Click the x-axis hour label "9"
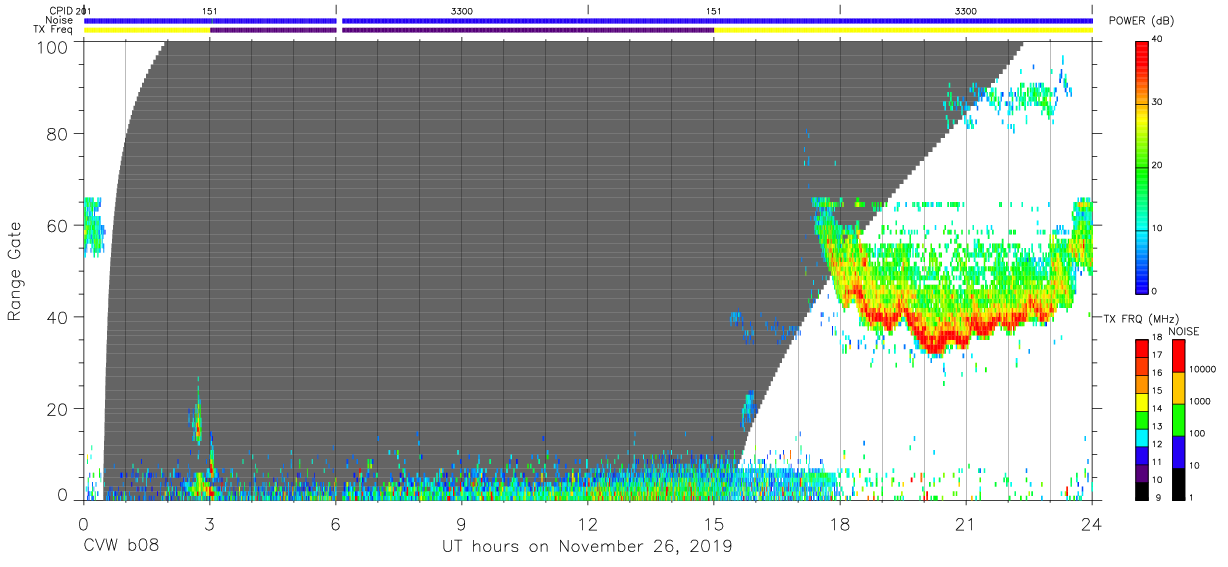1228x567 pixels. [461, 522]
